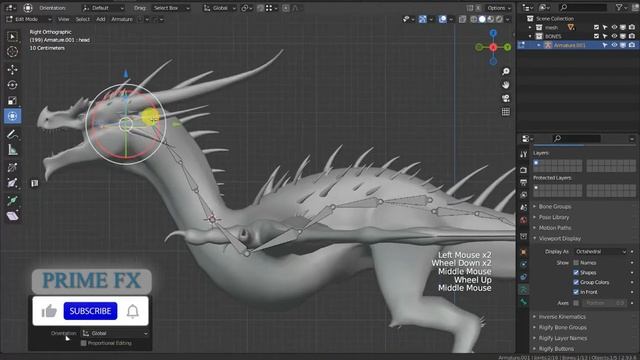Open the Edit Mode dropdown

pos(29,19)
